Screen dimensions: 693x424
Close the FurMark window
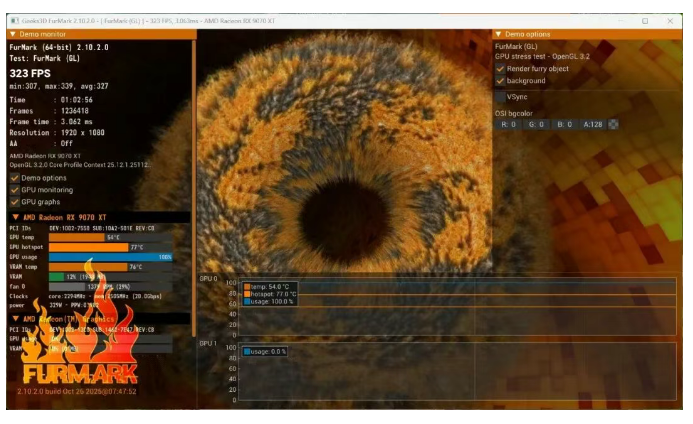[671, 21]
